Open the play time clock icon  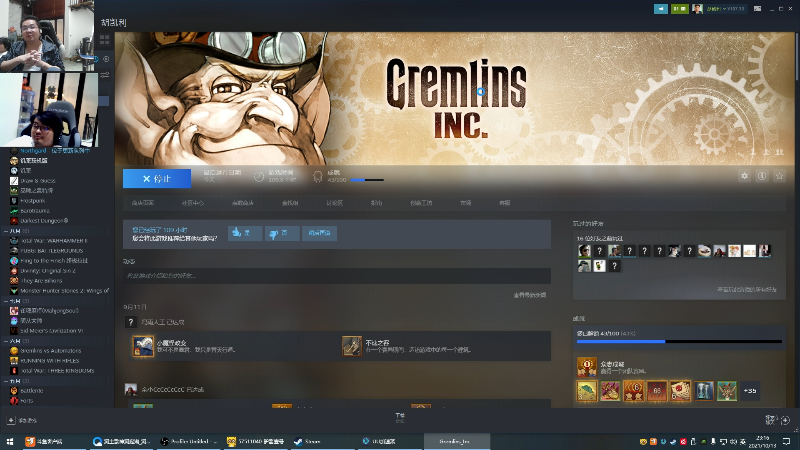coord(259,177)
